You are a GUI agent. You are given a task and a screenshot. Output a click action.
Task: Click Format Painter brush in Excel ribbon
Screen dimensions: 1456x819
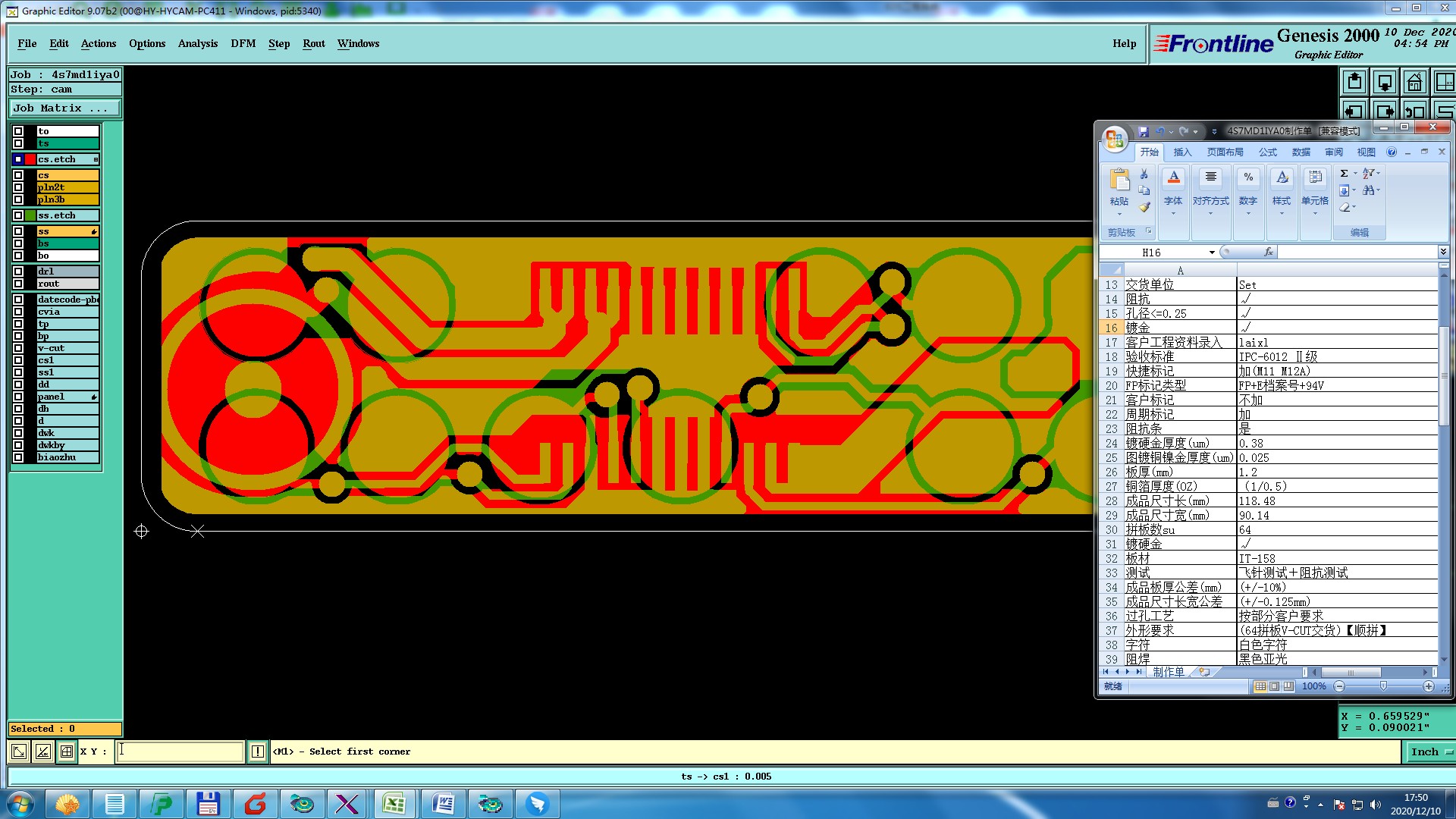1144,207
